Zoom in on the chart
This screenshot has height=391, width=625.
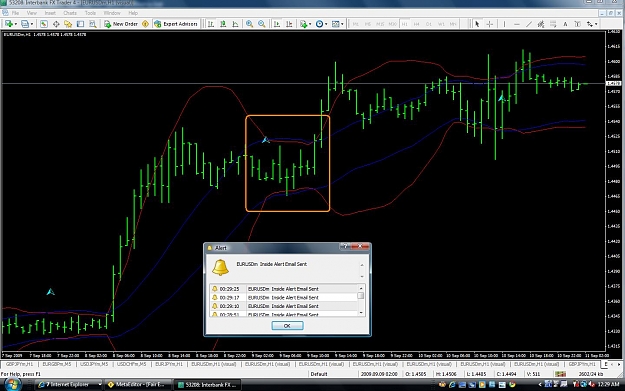[250, 24]
